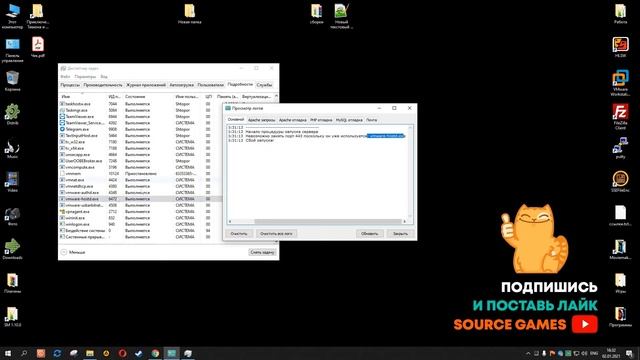Viewport: 640px width, 360px height.
Task: Select the Taskmgr.exe process row
Action: [x=141, y=110]
